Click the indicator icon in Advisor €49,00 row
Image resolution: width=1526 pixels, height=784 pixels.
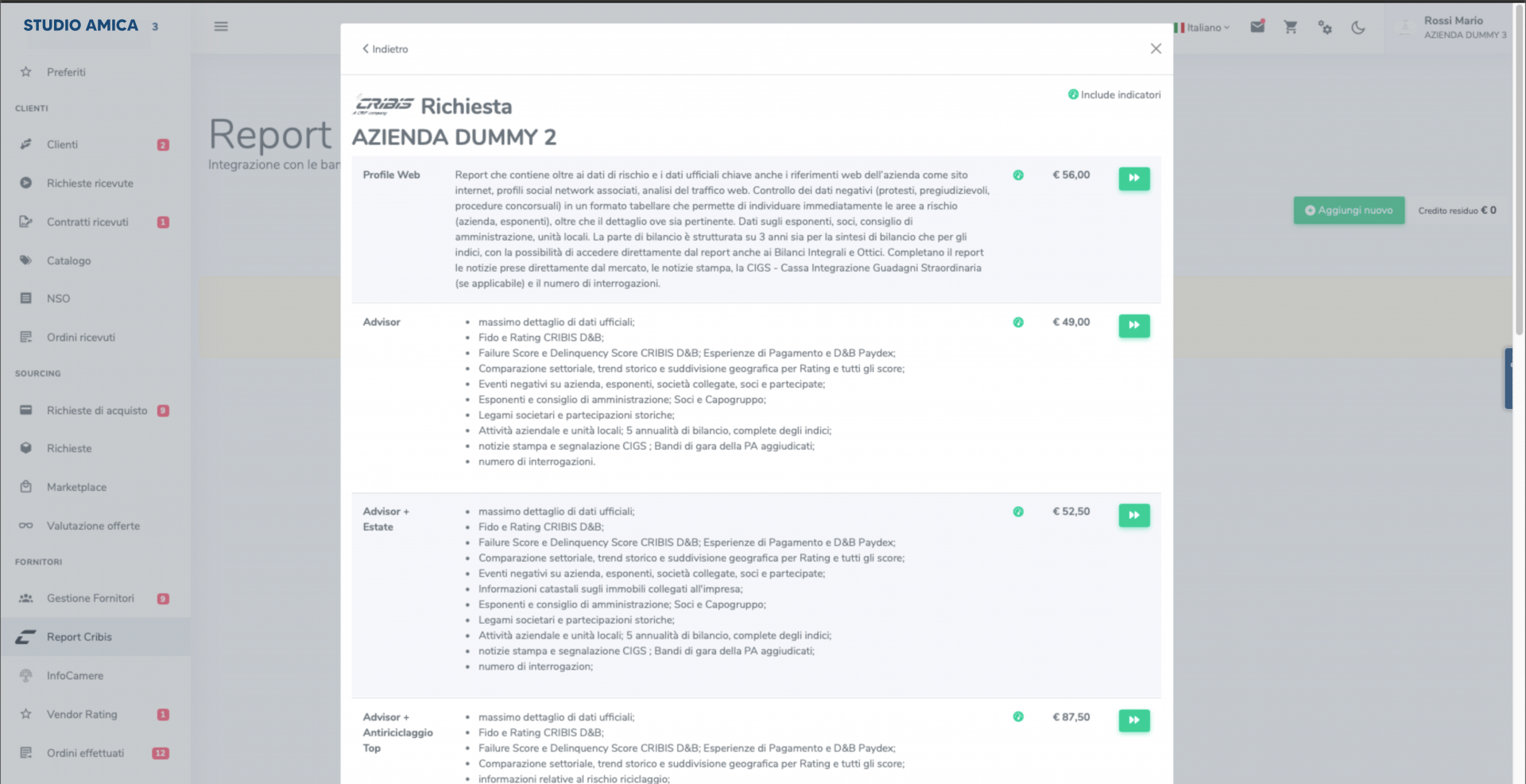1018,322
